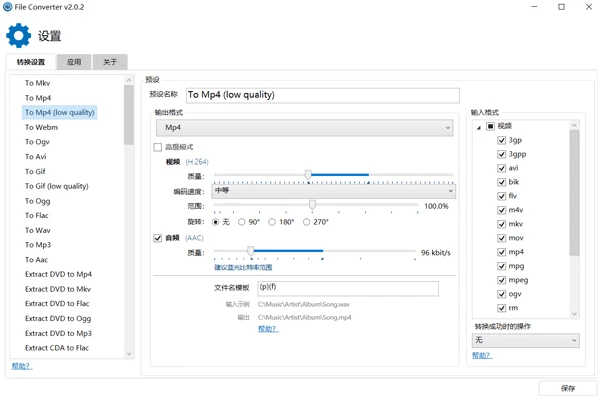600x400 pixels.
Task: Uncheck the ogv input format
Action: (502, 294)
